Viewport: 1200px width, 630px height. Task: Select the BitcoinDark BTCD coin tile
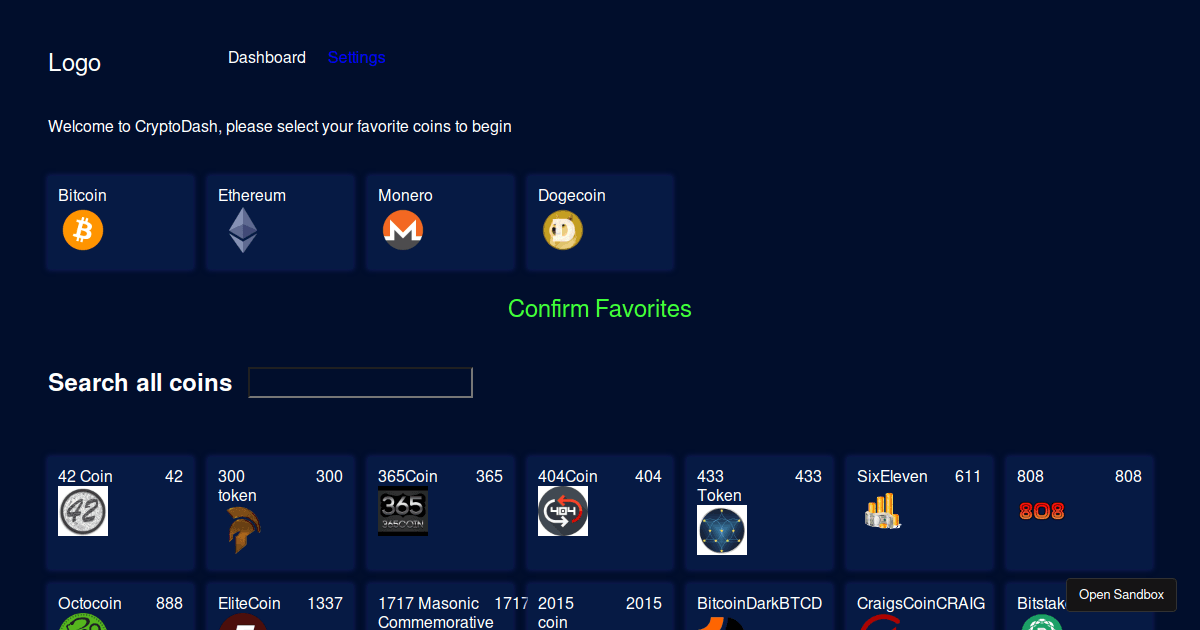(759, 606)
